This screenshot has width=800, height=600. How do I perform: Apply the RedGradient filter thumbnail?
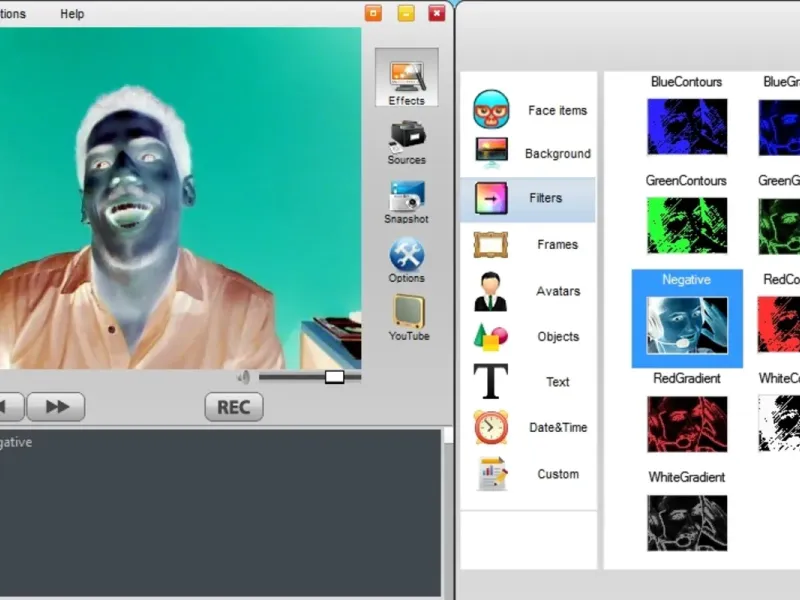(x=687, y=424)
